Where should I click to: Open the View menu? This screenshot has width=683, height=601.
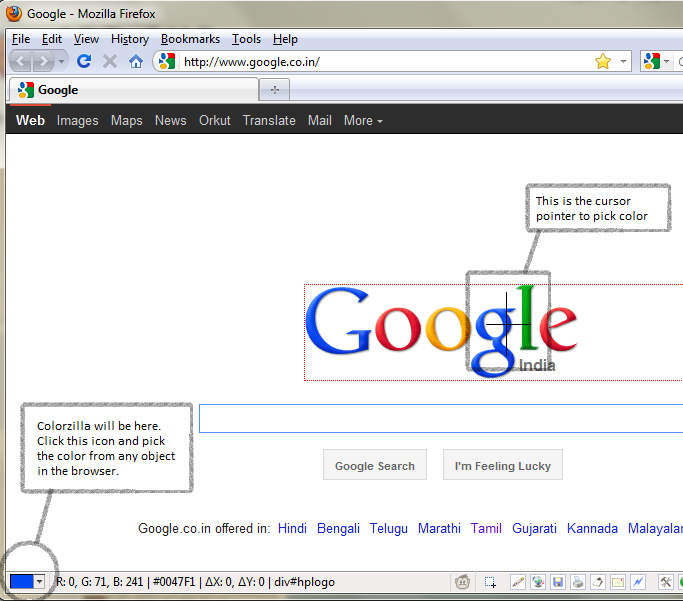(x=86, y=39)
